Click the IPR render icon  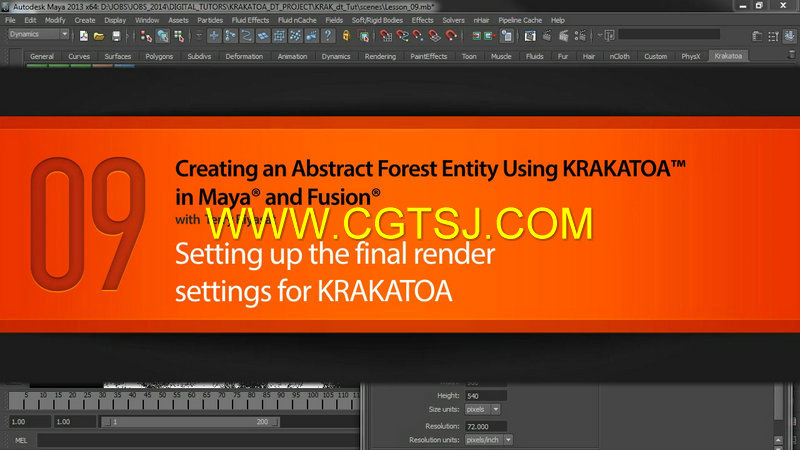pyautogui.click(x=564, y=36)
